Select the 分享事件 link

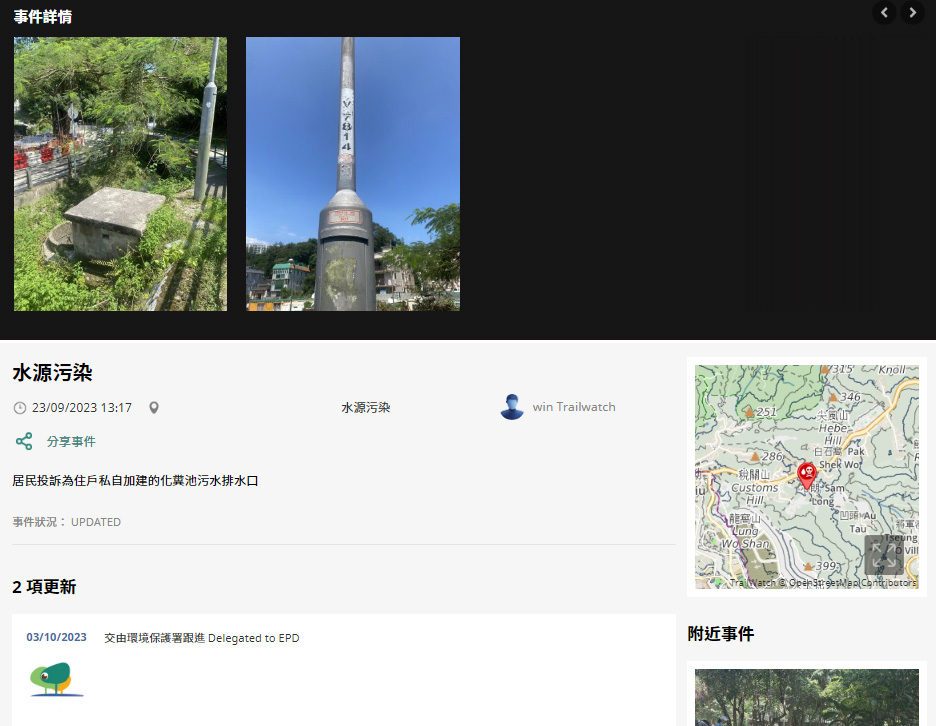coord(71,441)
